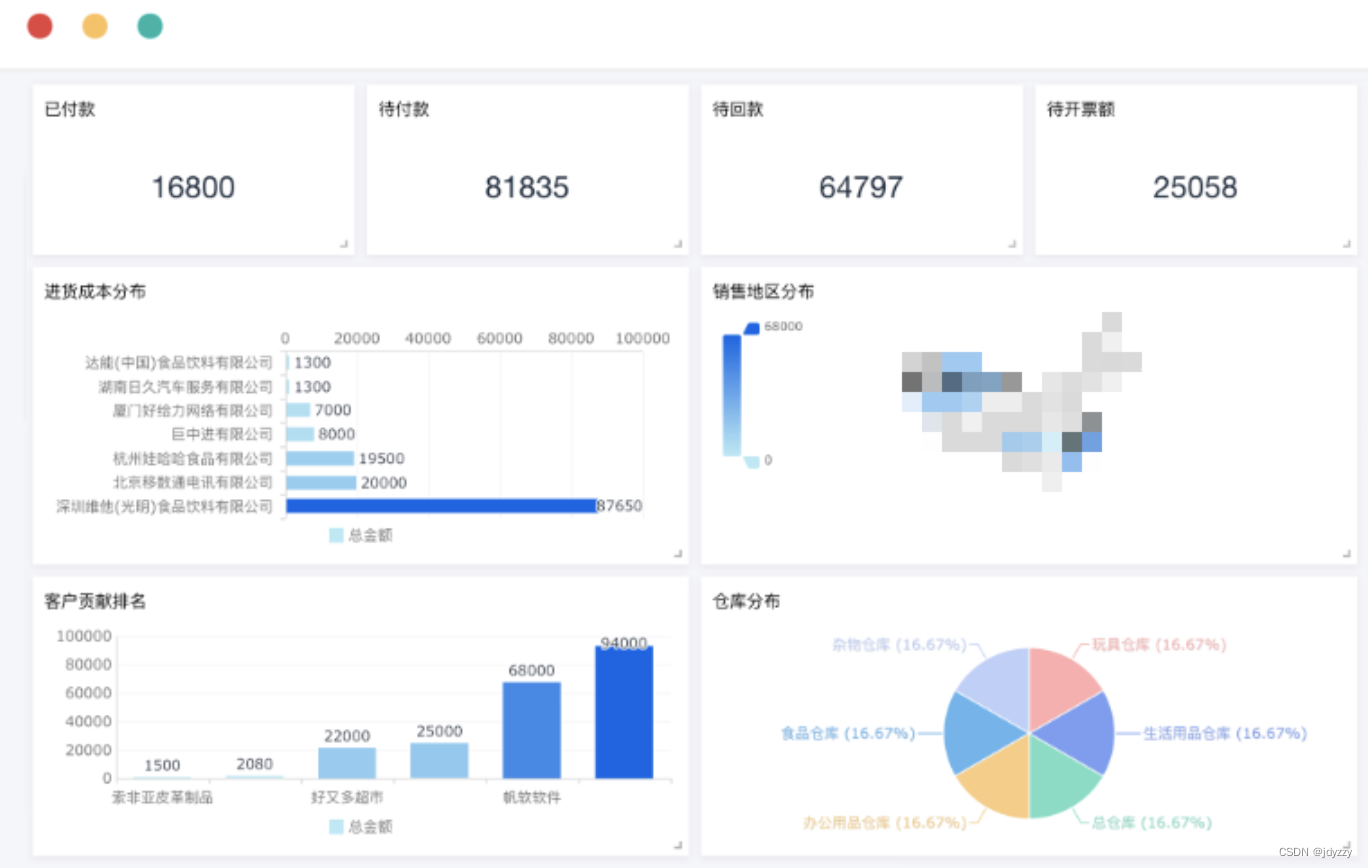The image size is (1368, 868).
Task: Click resize handle of 待回款 card
Action: [x=1012, y=243]
